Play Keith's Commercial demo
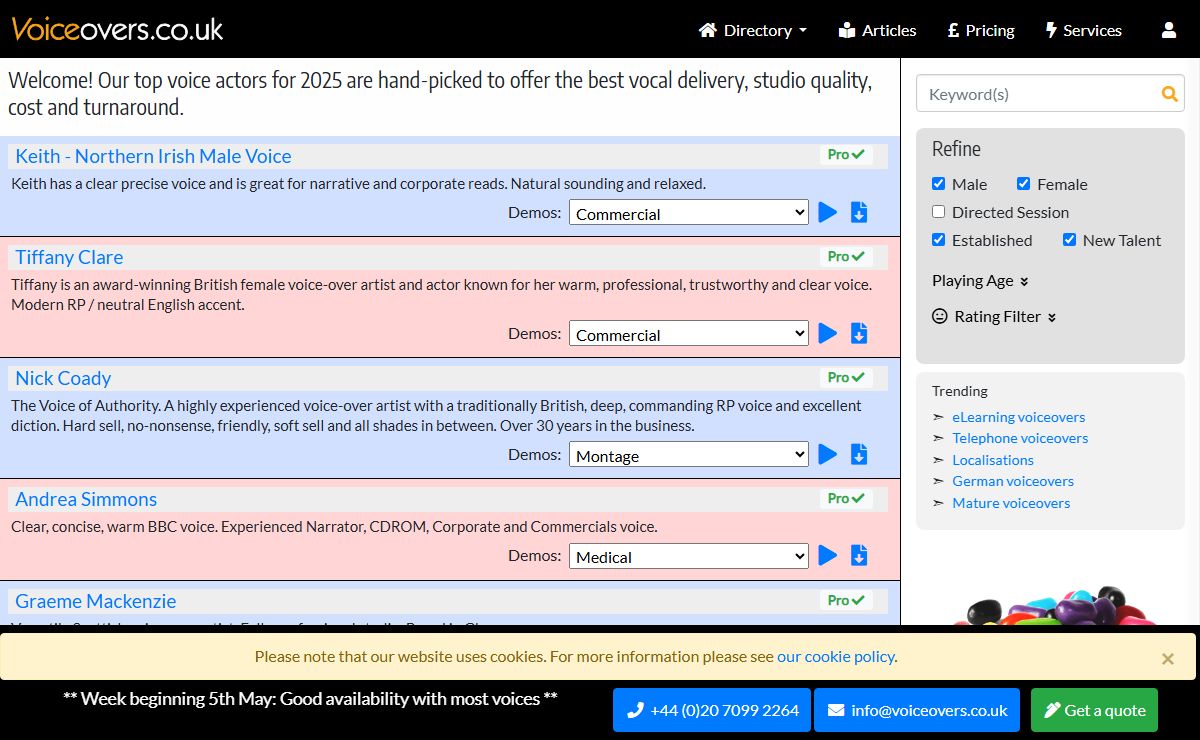The image size is (1200, 740). pos(827,212)
